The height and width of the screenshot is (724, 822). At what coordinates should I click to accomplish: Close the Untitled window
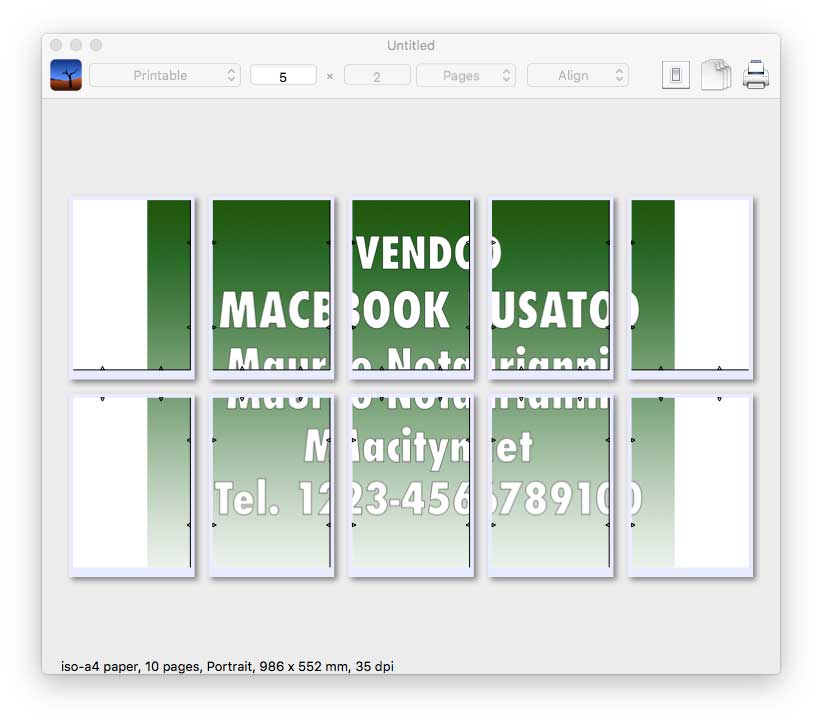point(56,45)
